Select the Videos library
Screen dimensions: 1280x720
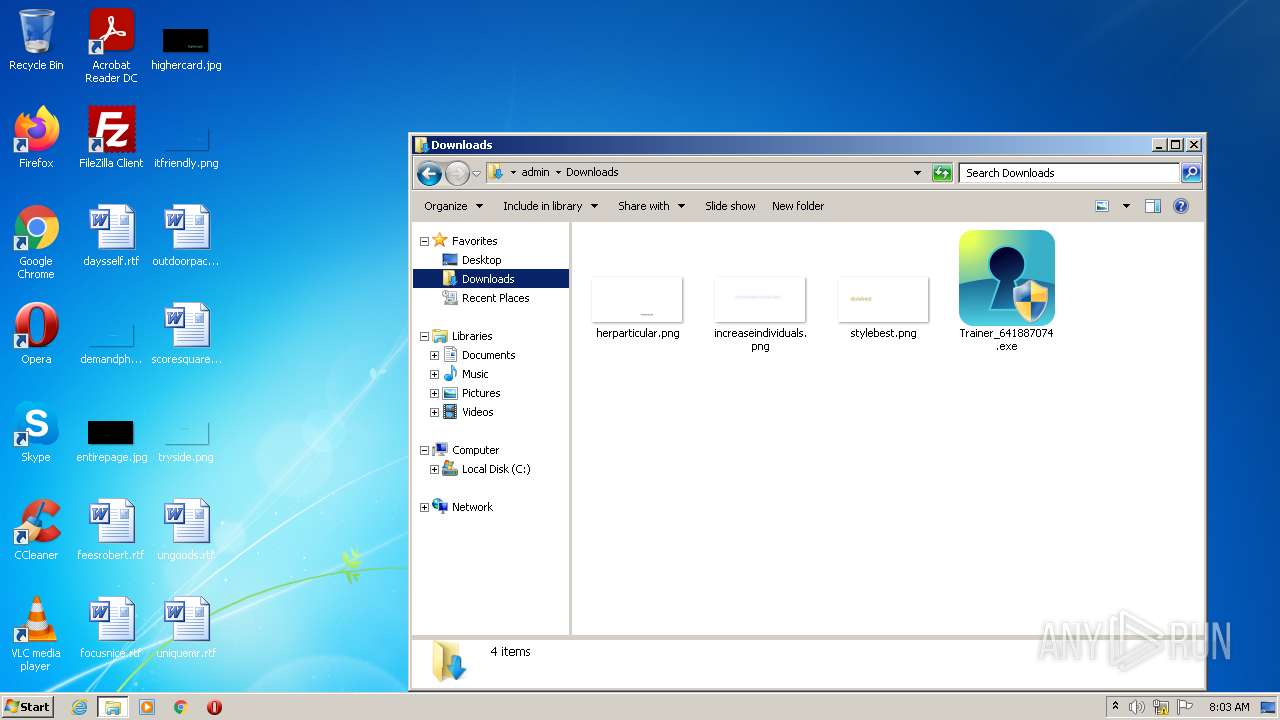[477, 412]
